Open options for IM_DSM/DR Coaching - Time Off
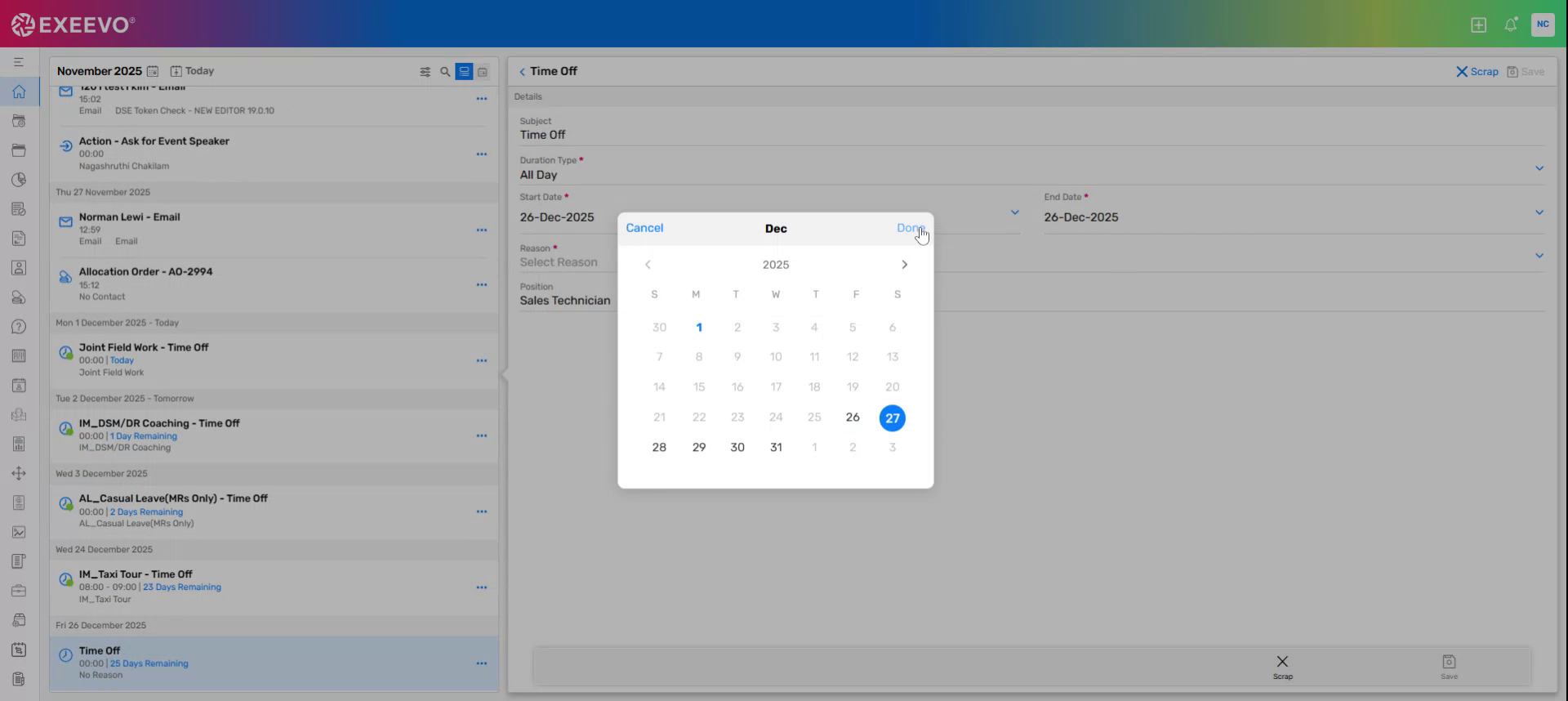This screenshot has height=701, width=1568. click(481, 436)
